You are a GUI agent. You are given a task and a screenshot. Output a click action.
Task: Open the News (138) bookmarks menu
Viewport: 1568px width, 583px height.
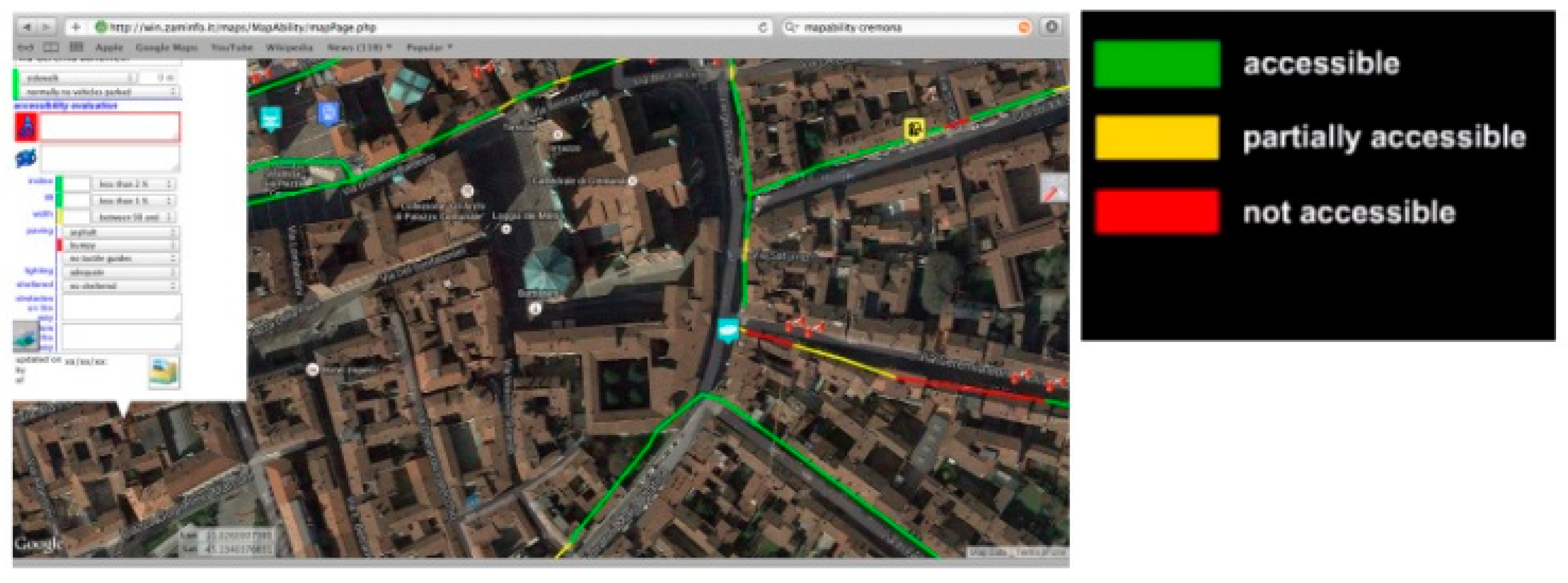(359, 47)
